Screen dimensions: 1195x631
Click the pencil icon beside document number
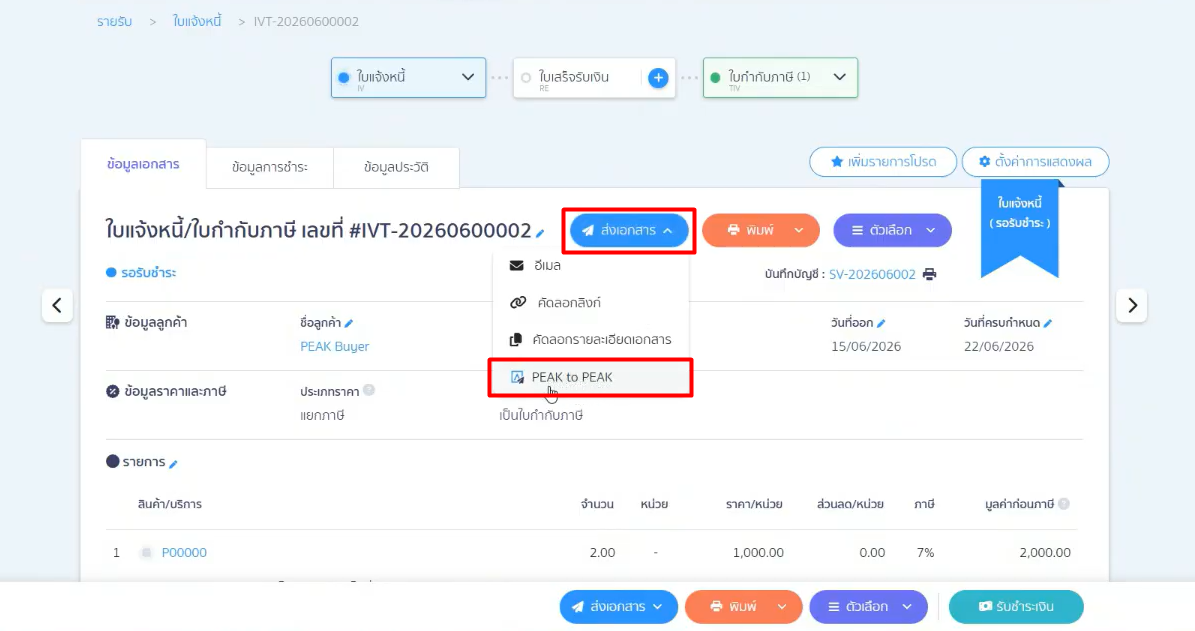540,233
